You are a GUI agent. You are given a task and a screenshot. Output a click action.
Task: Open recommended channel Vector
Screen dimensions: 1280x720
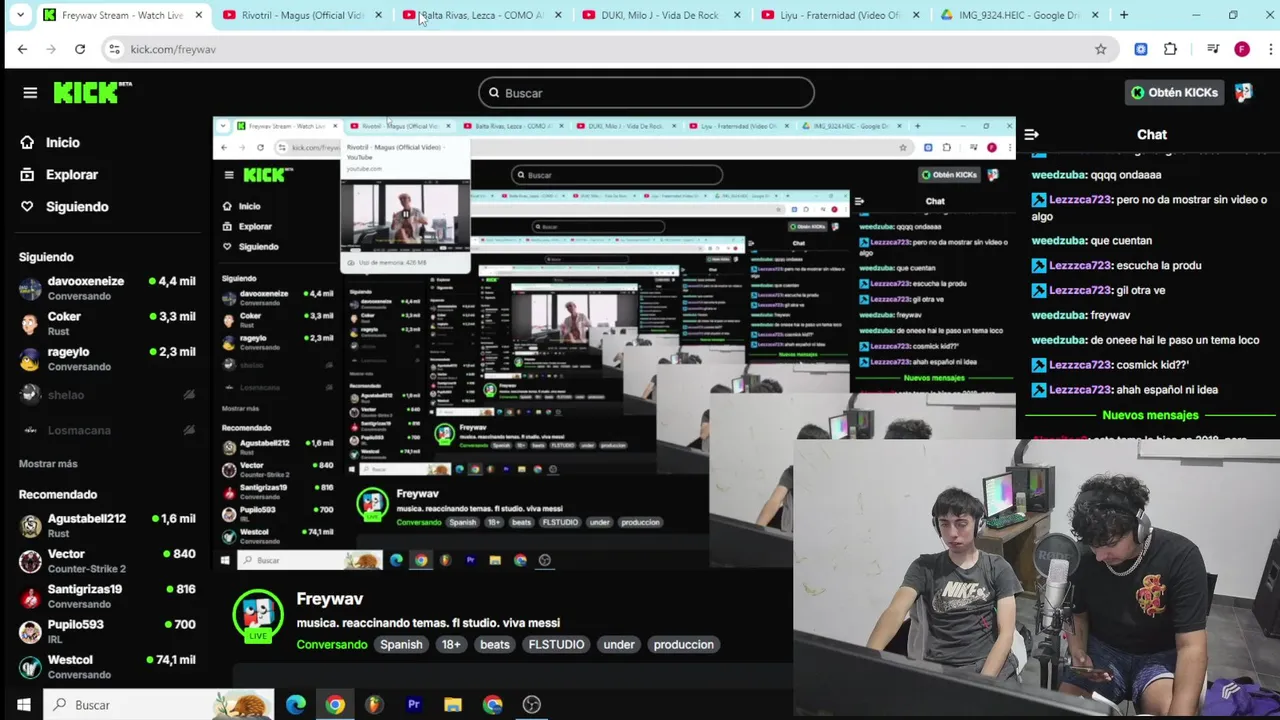pos(107,560)
